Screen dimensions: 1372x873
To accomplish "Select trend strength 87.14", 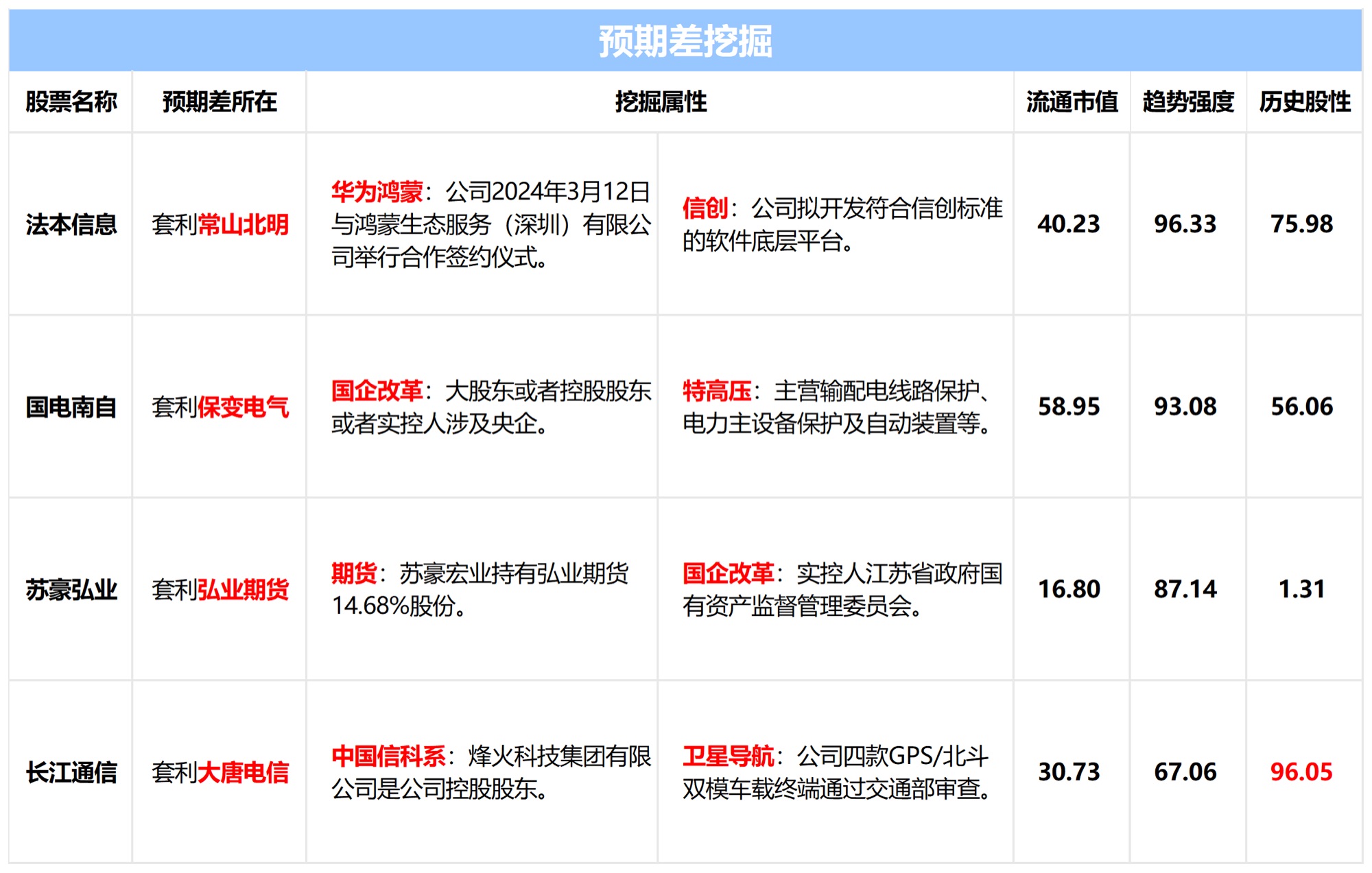I will coord(1185,589).
